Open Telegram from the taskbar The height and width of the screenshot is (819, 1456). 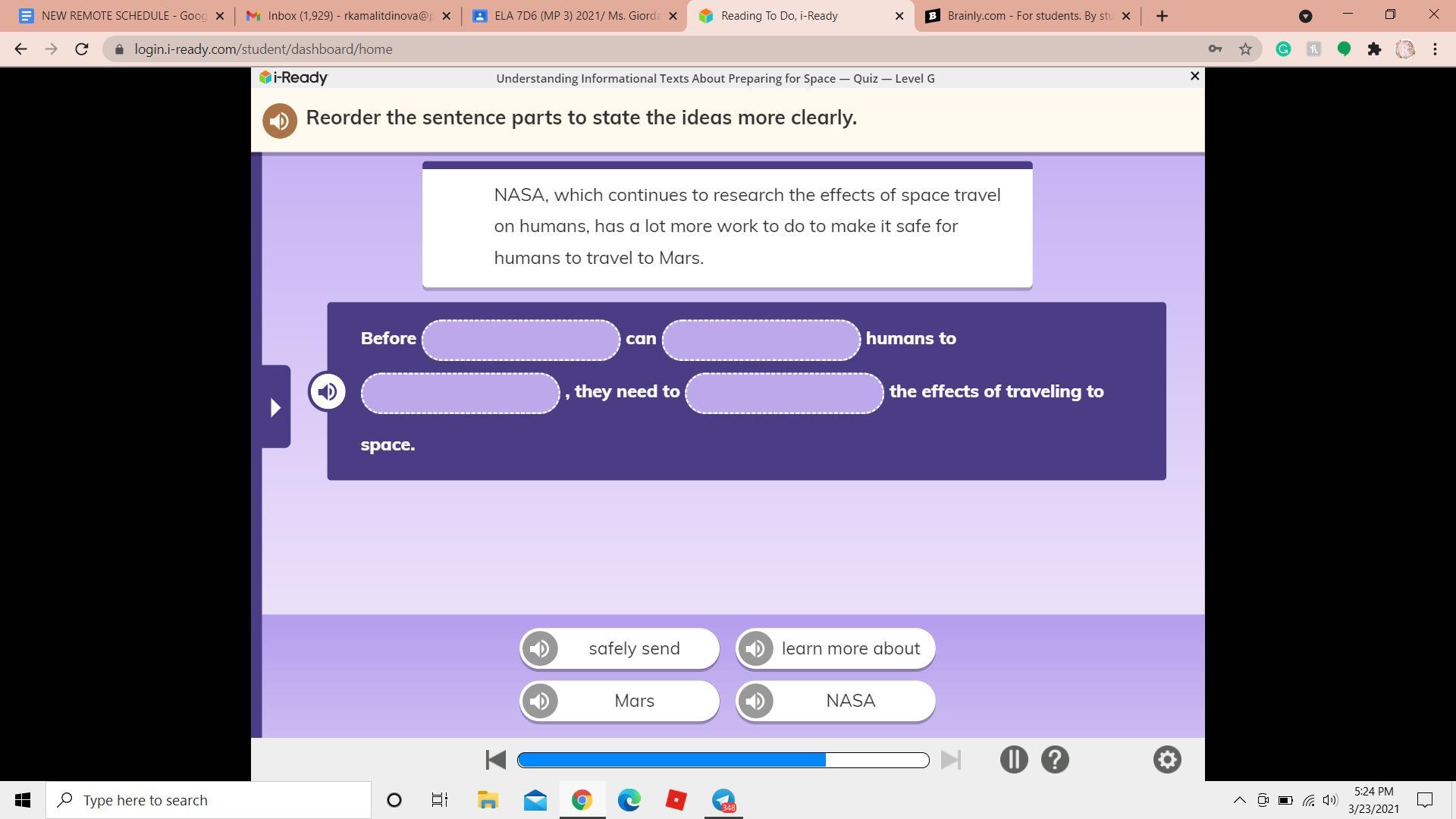click(723, 800)
